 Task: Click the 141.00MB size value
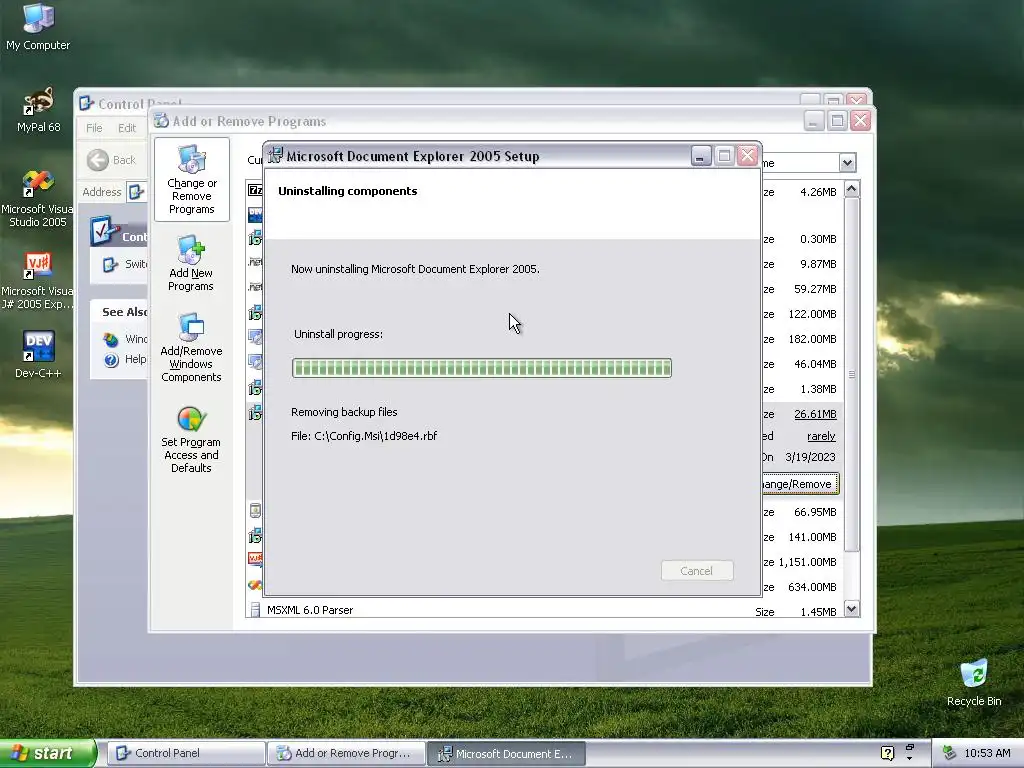812,537
